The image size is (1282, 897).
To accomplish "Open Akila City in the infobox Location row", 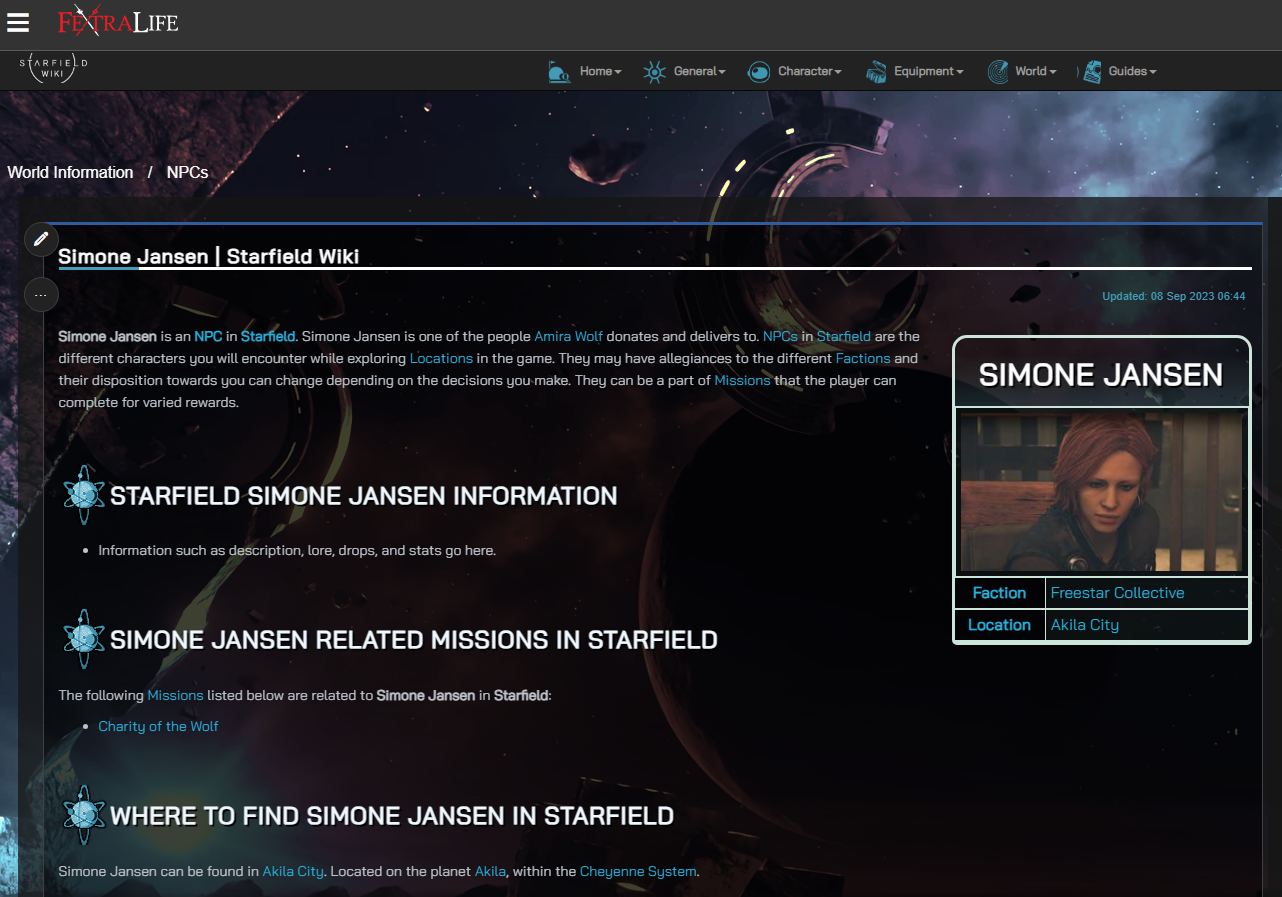I will [x=1084, y=625].
